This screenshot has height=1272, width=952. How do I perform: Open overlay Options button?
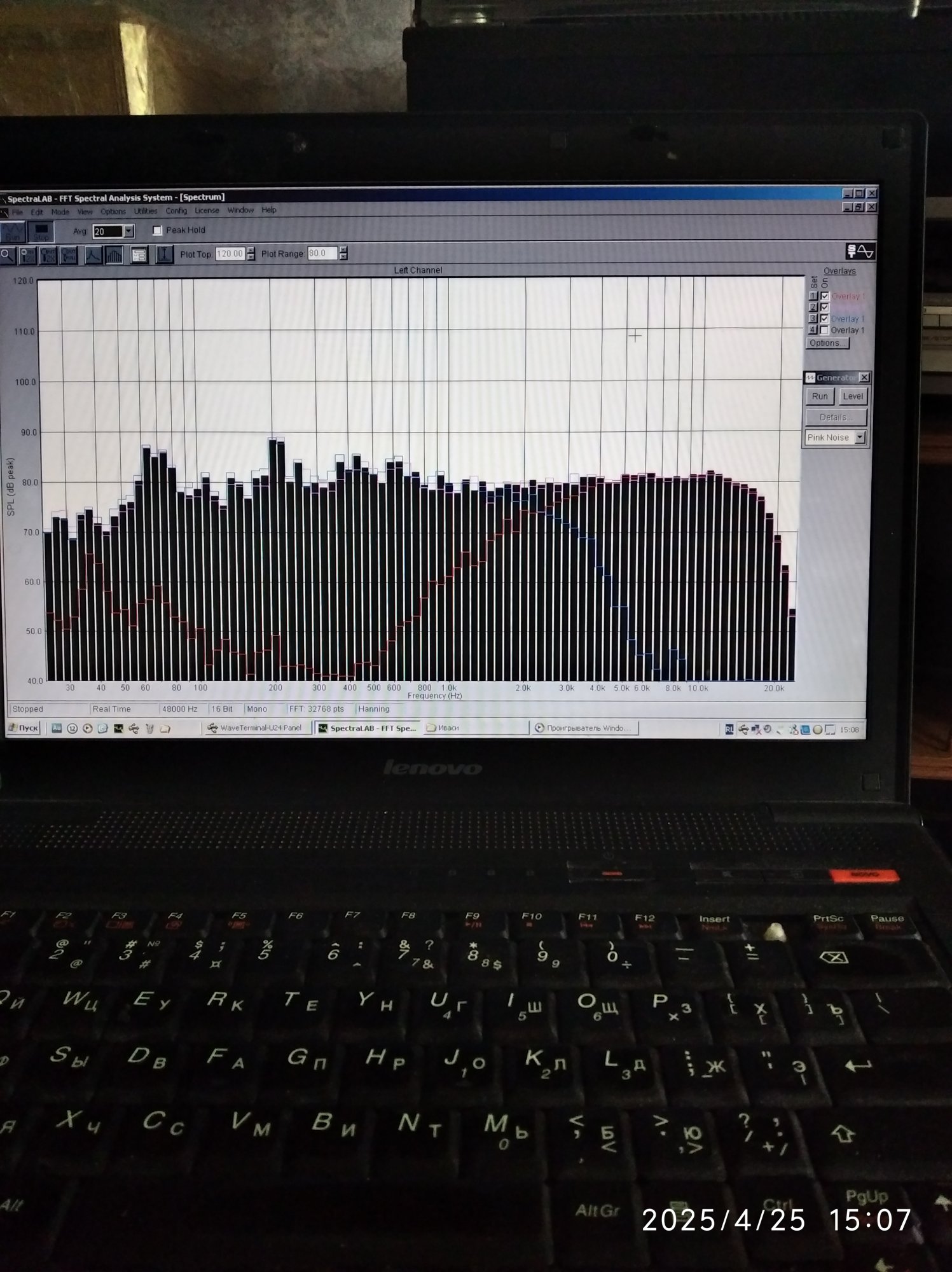point(827,343)
